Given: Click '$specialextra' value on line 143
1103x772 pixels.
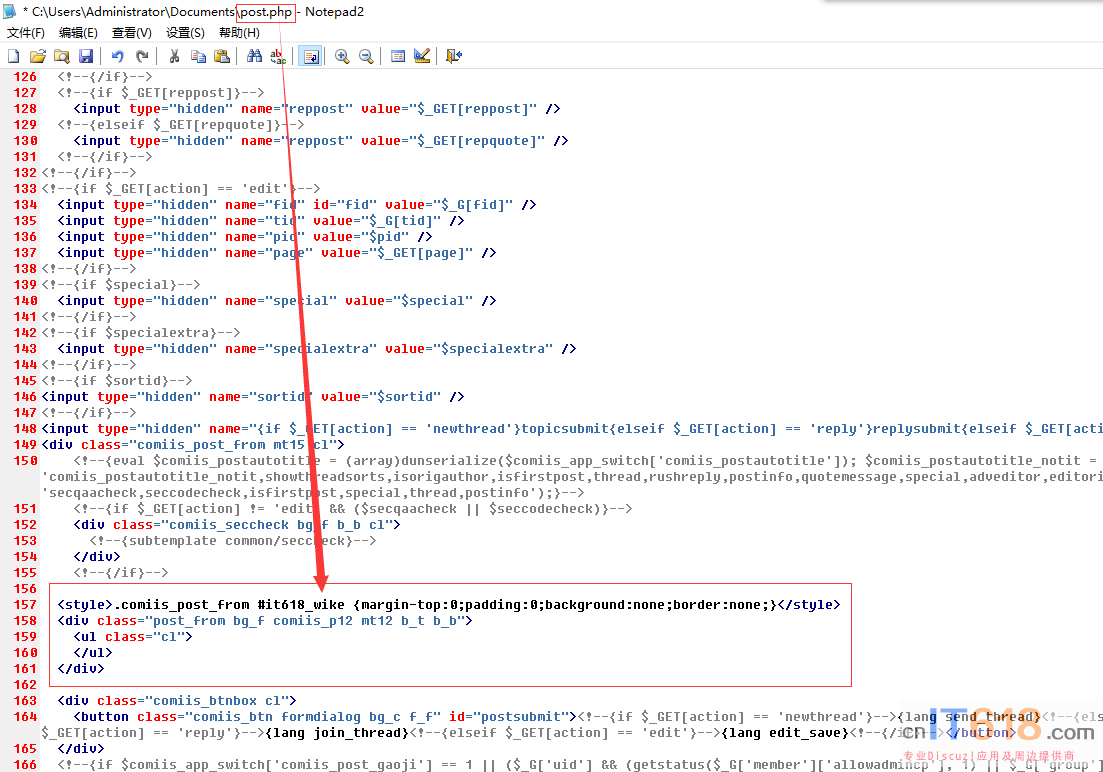Looking at the screenshot, I should coord(492,348).
